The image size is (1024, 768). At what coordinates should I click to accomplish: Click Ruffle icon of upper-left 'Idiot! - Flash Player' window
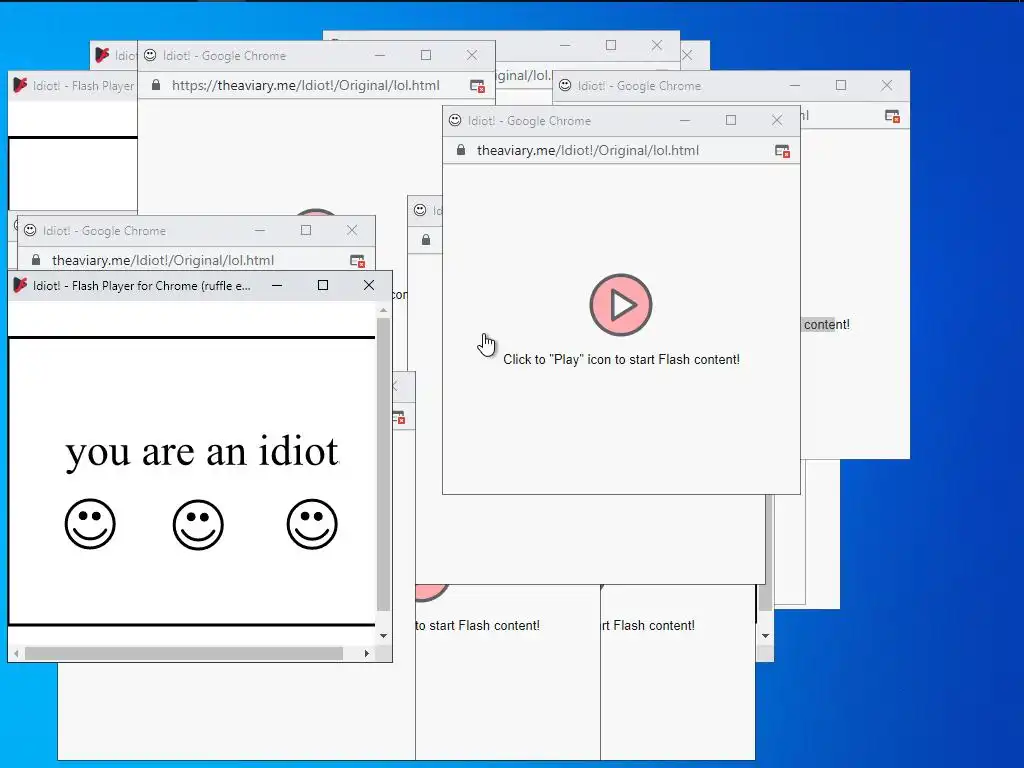pos(20,86)
